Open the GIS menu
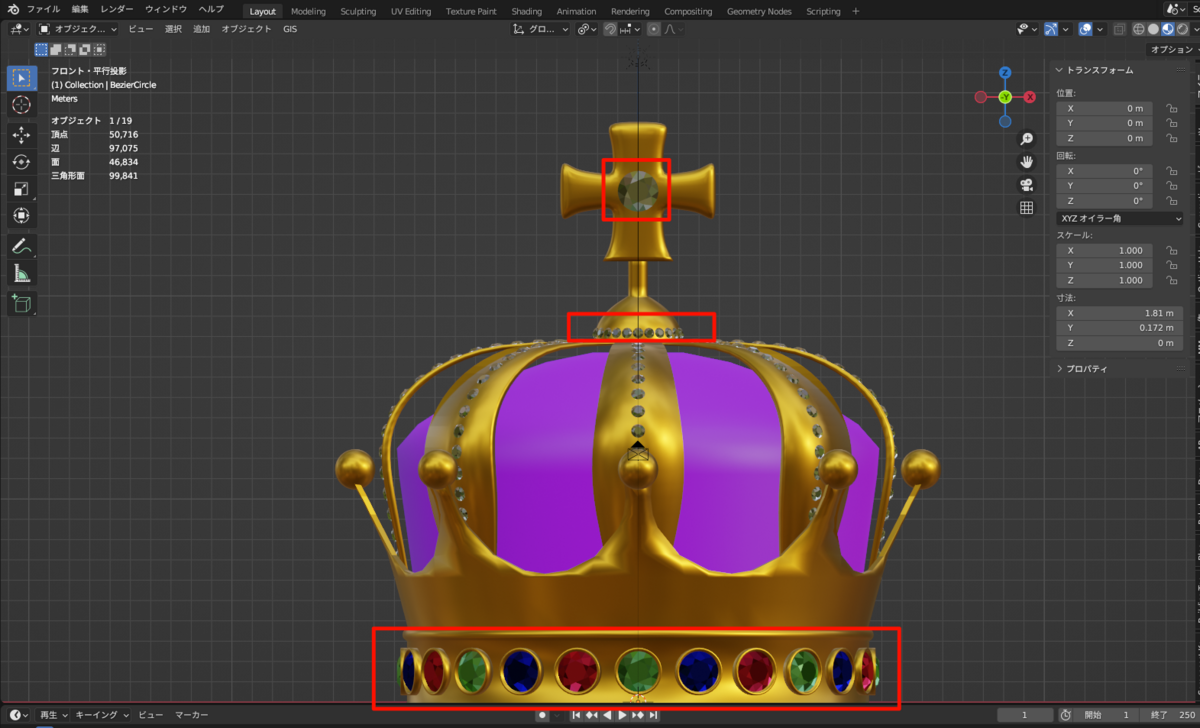Screen dimensions: 1200x728 [289, 29]
